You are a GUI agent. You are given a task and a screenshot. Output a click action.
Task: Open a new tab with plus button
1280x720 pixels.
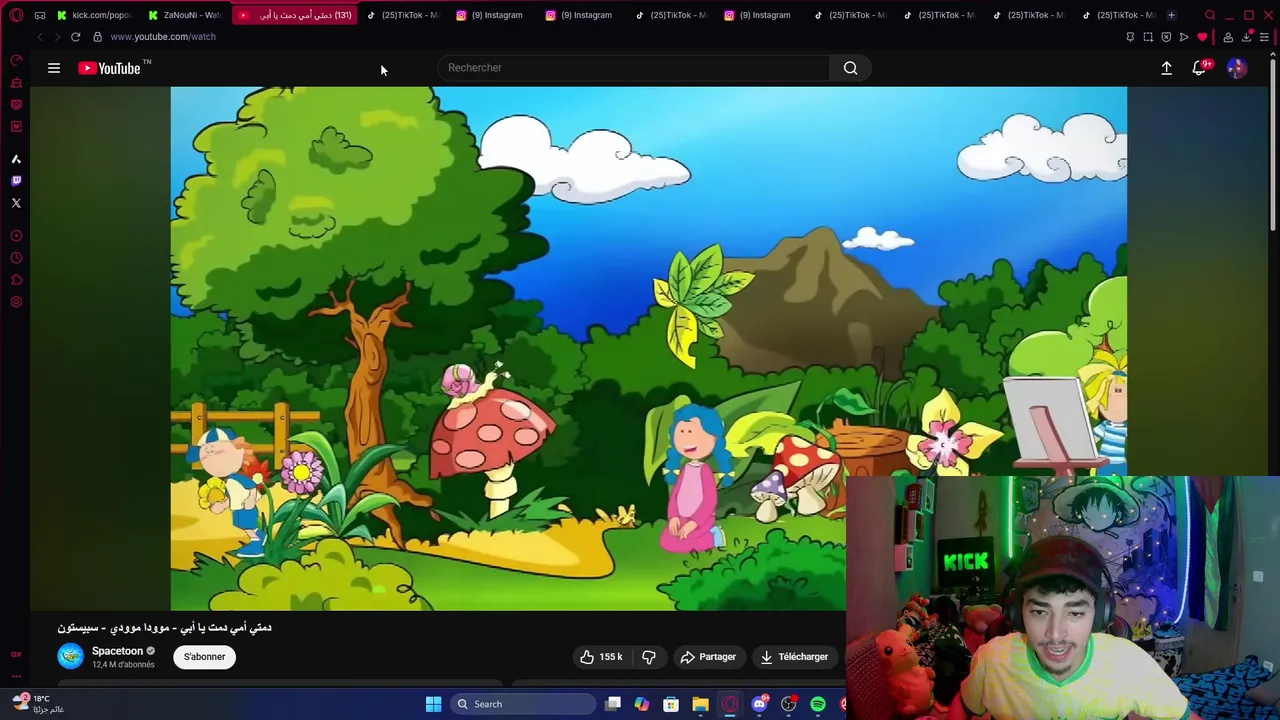[x=1171, y=15]
